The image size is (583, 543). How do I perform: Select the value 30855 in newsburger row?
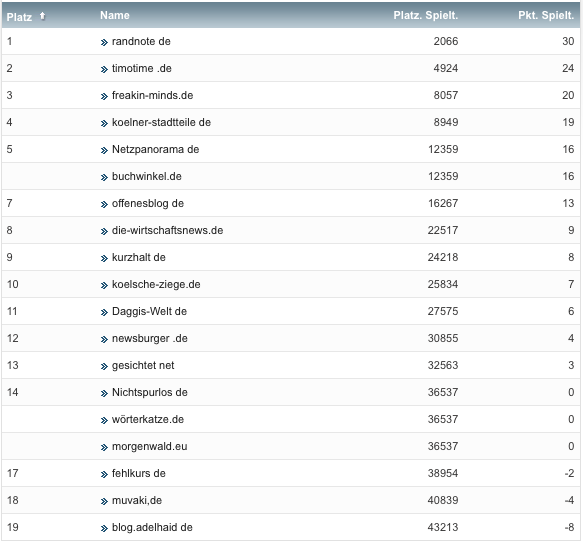pyautogui.click(x=443, y=338)
